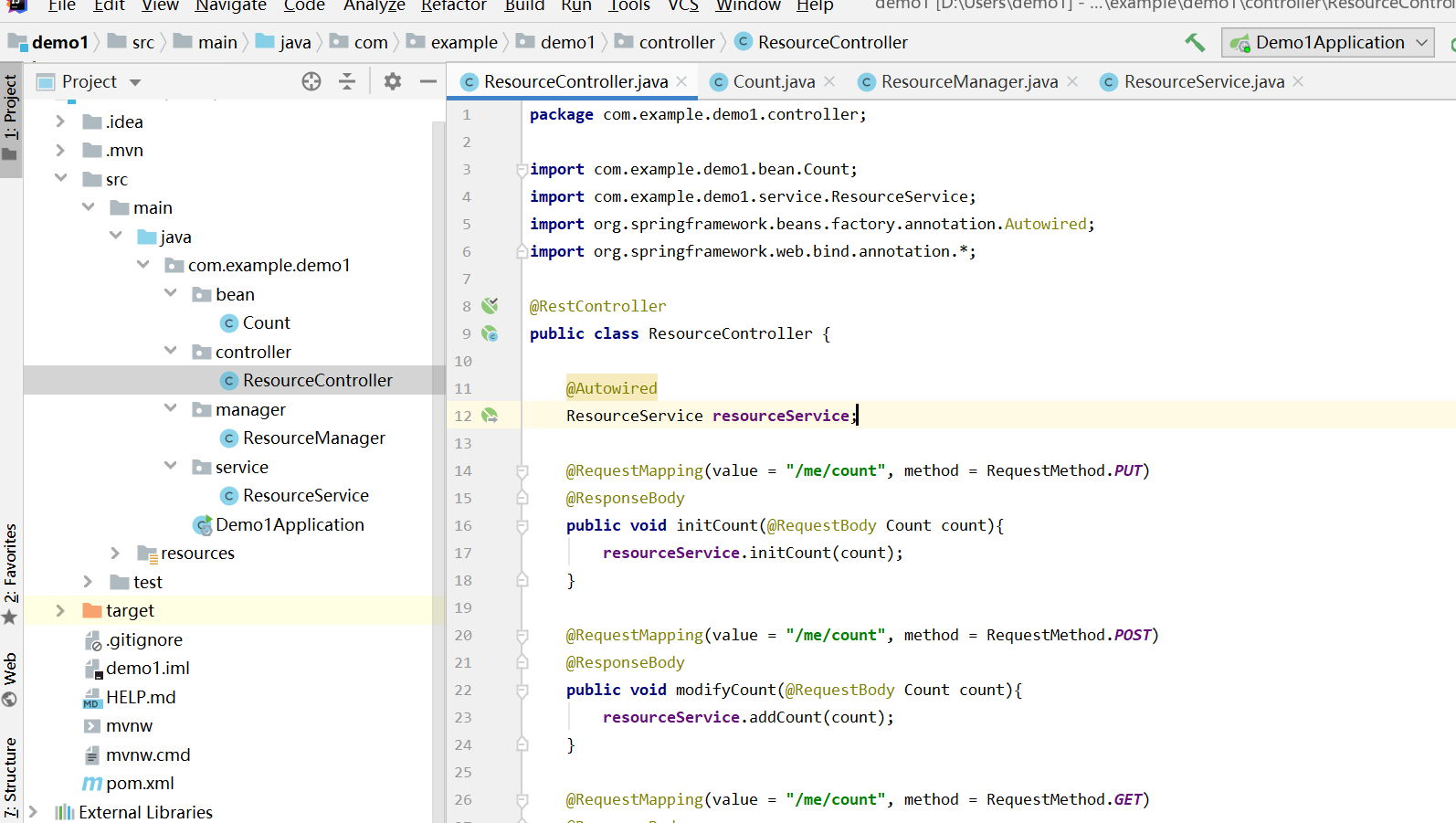
Task: Click the code fold marker on line 3
Action: tap(522, 169)
